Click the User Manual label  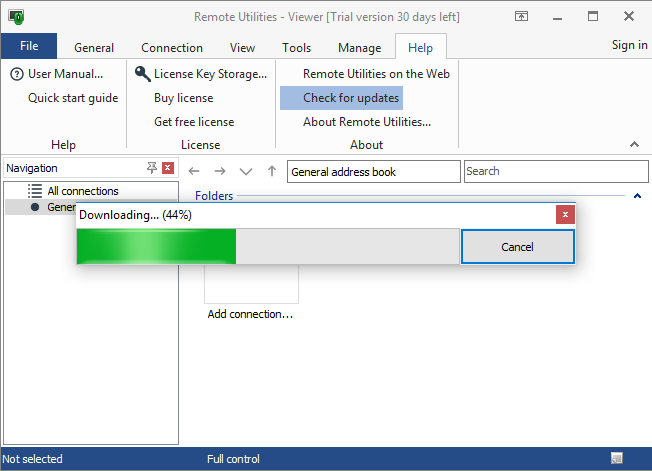65,74
